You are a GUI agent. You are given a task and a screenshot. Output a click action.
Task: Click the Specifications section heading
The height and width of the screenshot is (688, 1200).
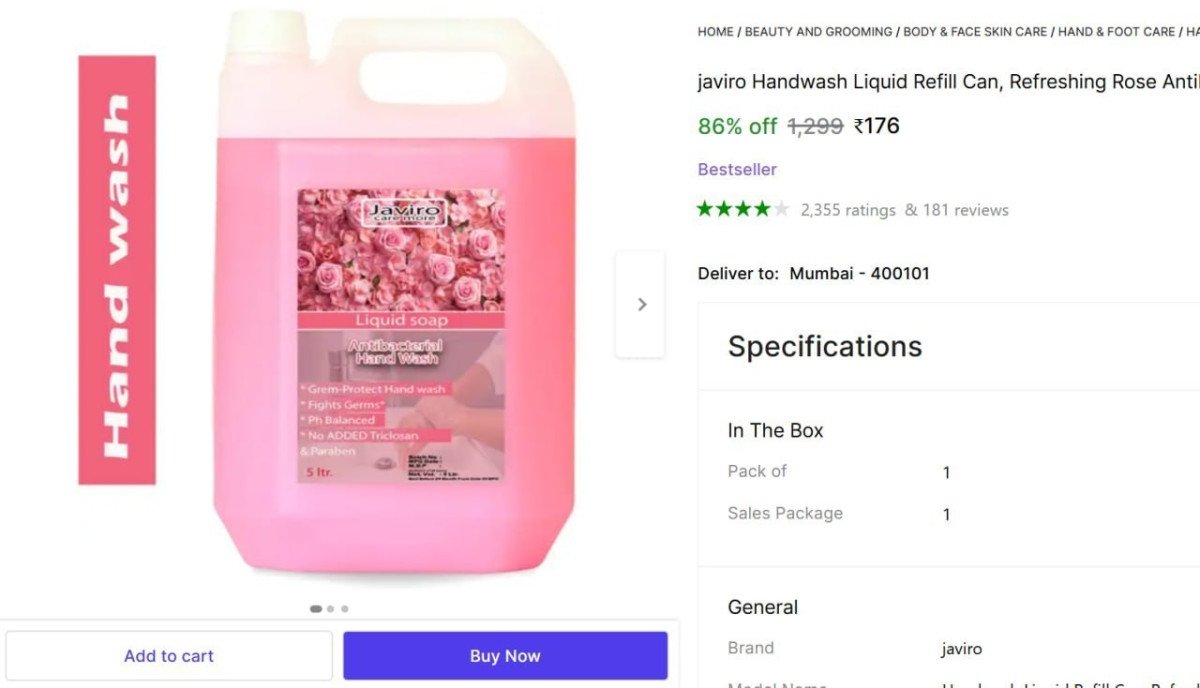point(825,346)
